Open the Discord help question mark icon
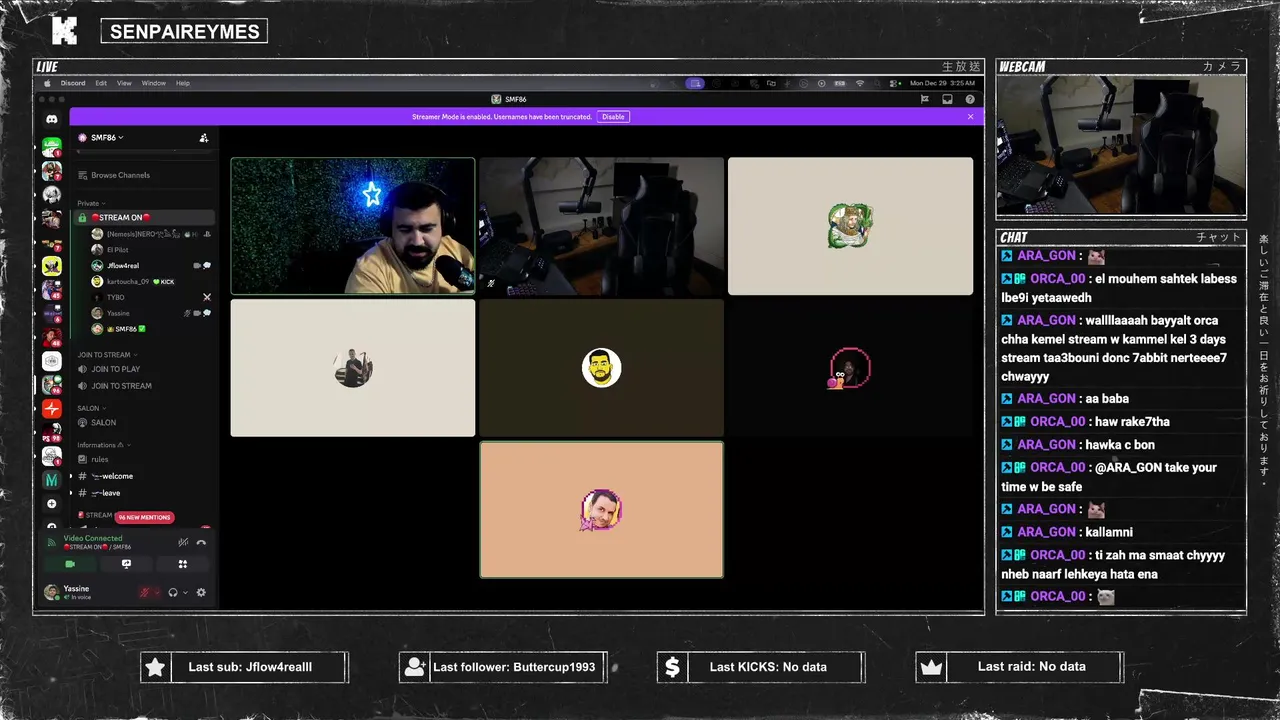Screen dimensions: 1280x720 pyautogui.click(x=970, y=99)
